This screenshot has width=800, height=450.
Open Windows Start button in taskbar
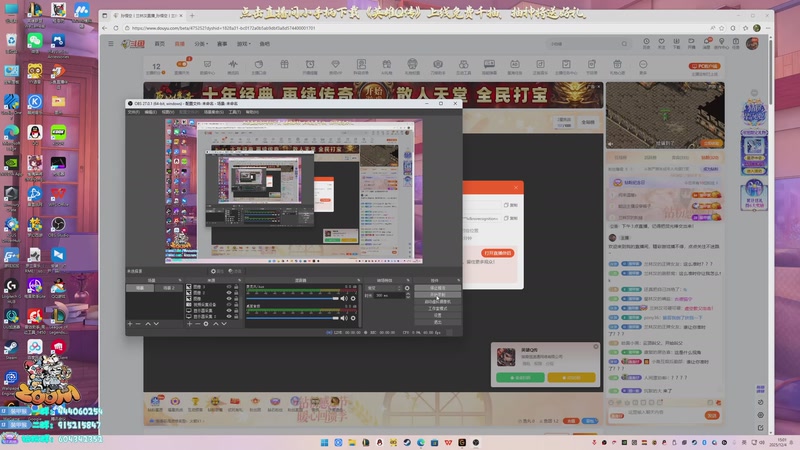coord(324,442)
